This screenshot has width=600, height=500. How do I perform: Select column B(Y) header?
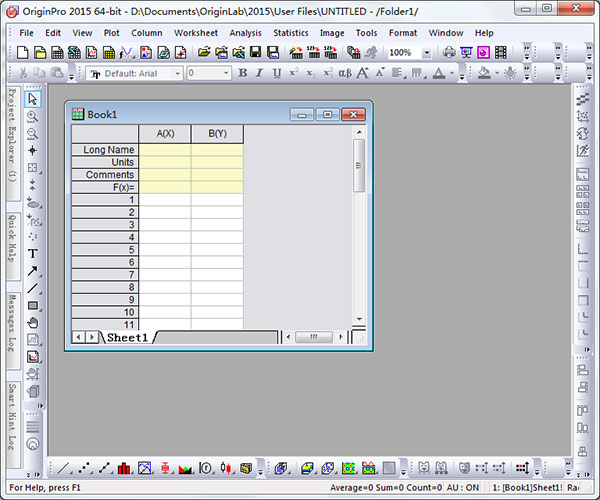[217, 134]
